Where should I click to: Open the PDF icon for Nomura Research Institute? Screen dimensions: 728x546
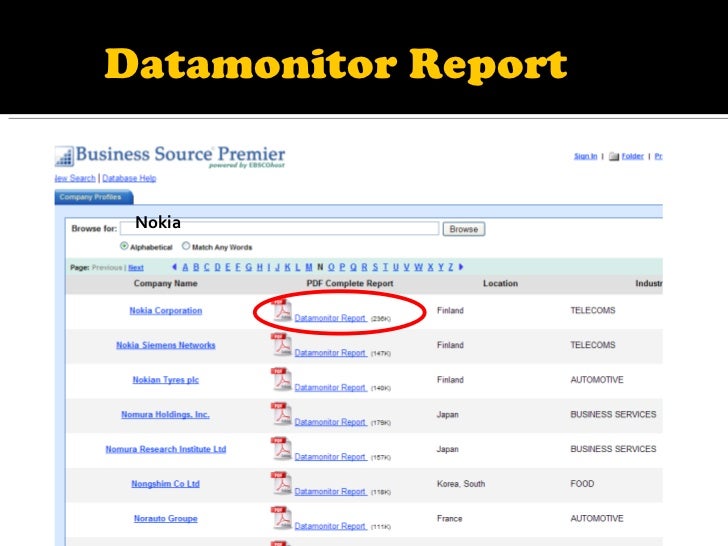point(281,449)
